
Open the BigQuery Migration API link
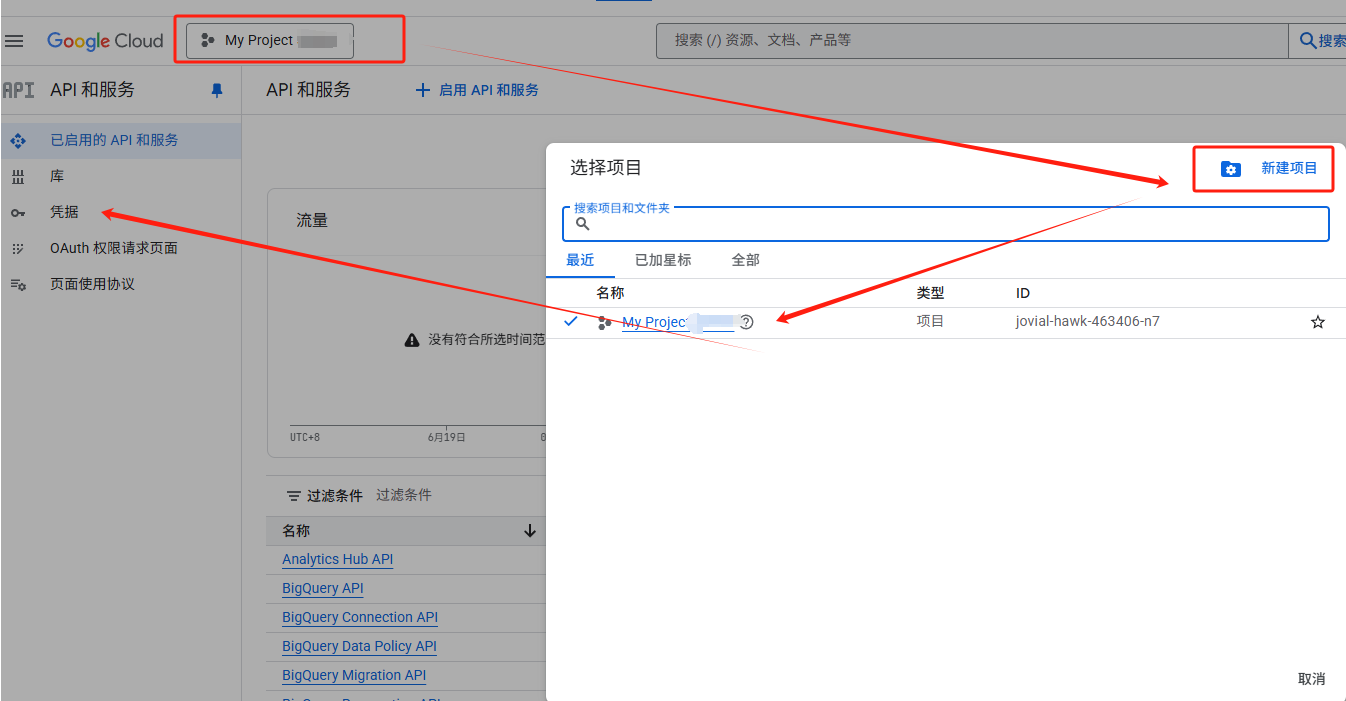354,676
